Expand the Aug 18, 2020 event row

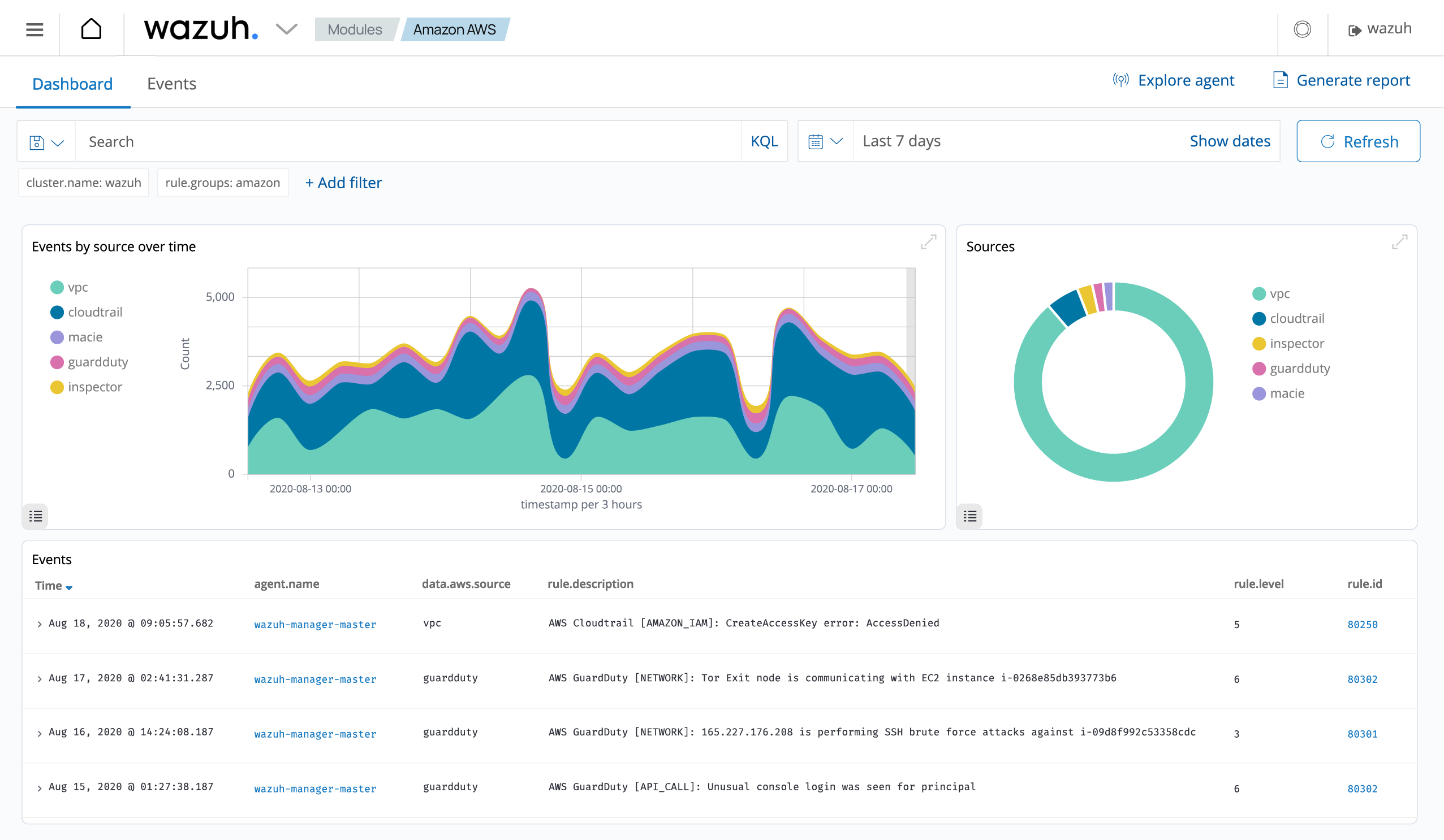click(x=39, y=625)
